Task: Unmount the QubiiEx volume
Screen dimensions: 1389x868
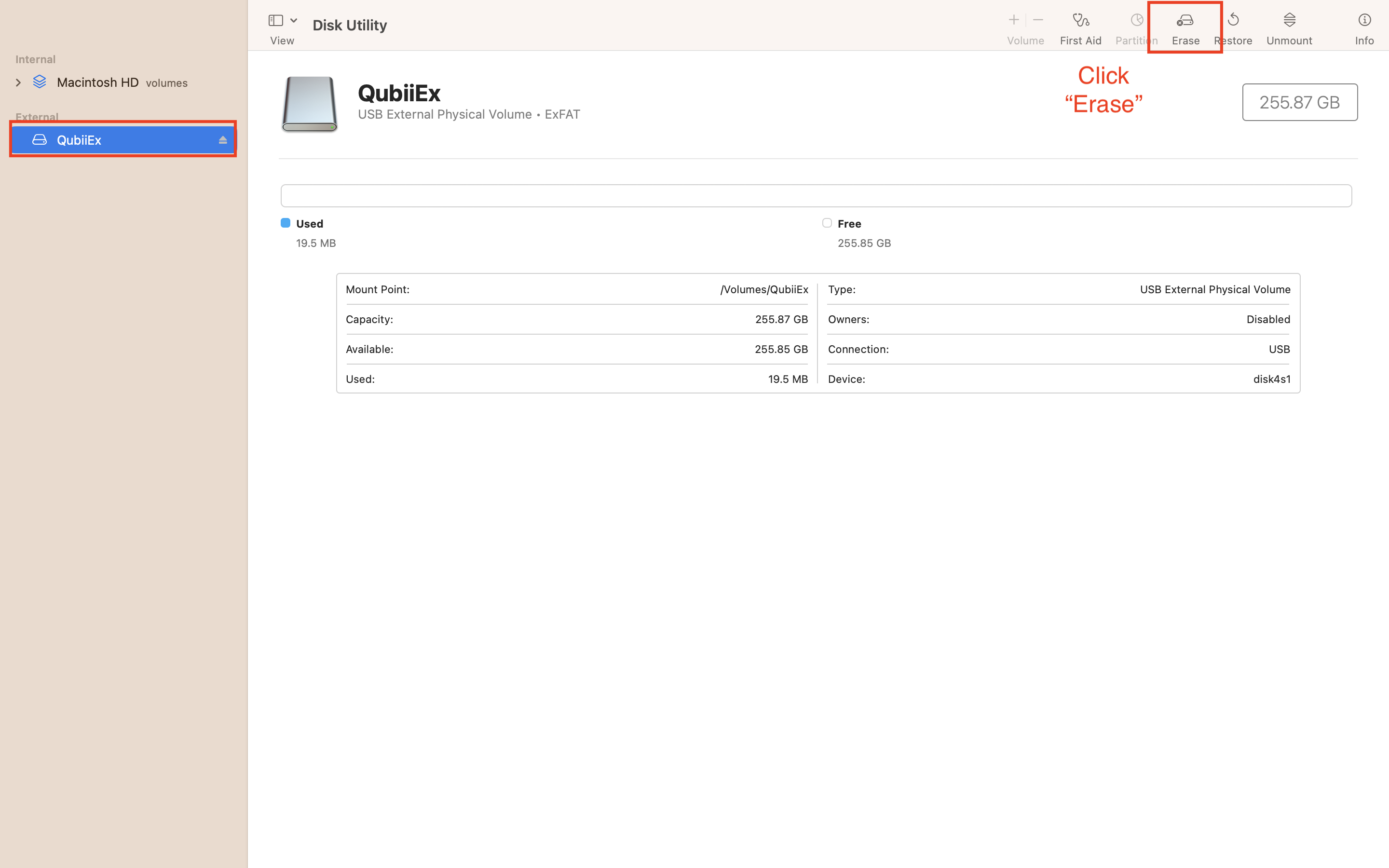Action: [x=1289, y=27]
